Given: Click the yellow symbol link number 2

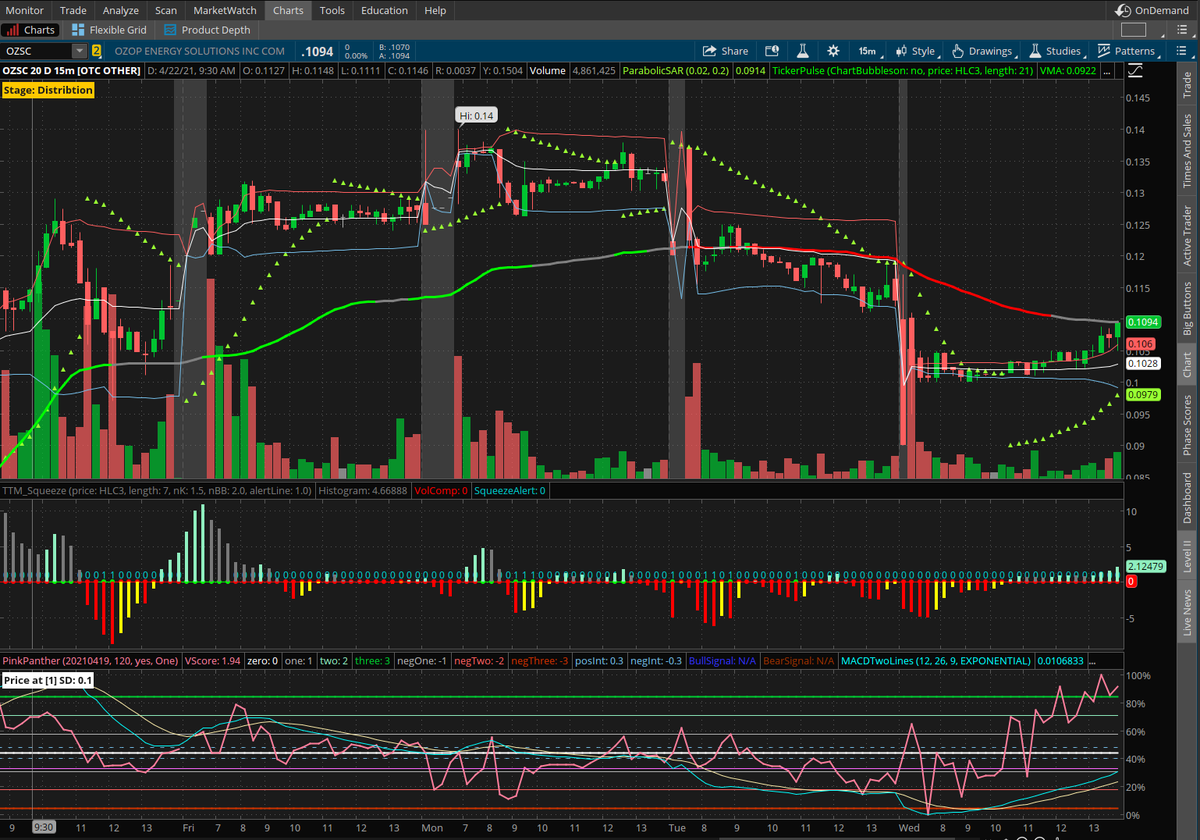Looking at the screenshot, I should click(97, 51).
